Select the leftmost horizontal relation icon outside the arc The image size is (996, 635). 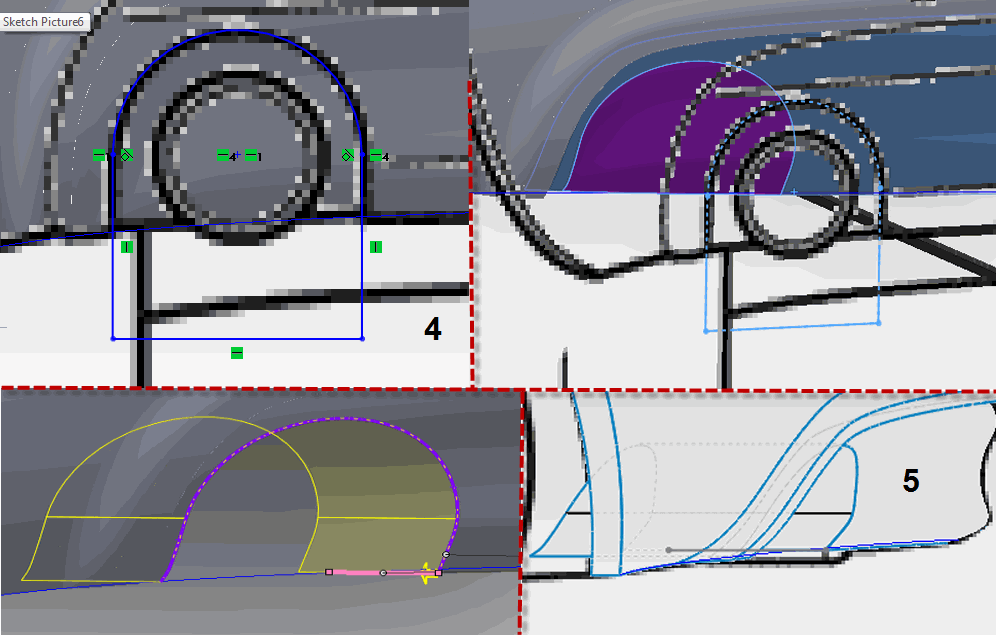click(100, 155)
